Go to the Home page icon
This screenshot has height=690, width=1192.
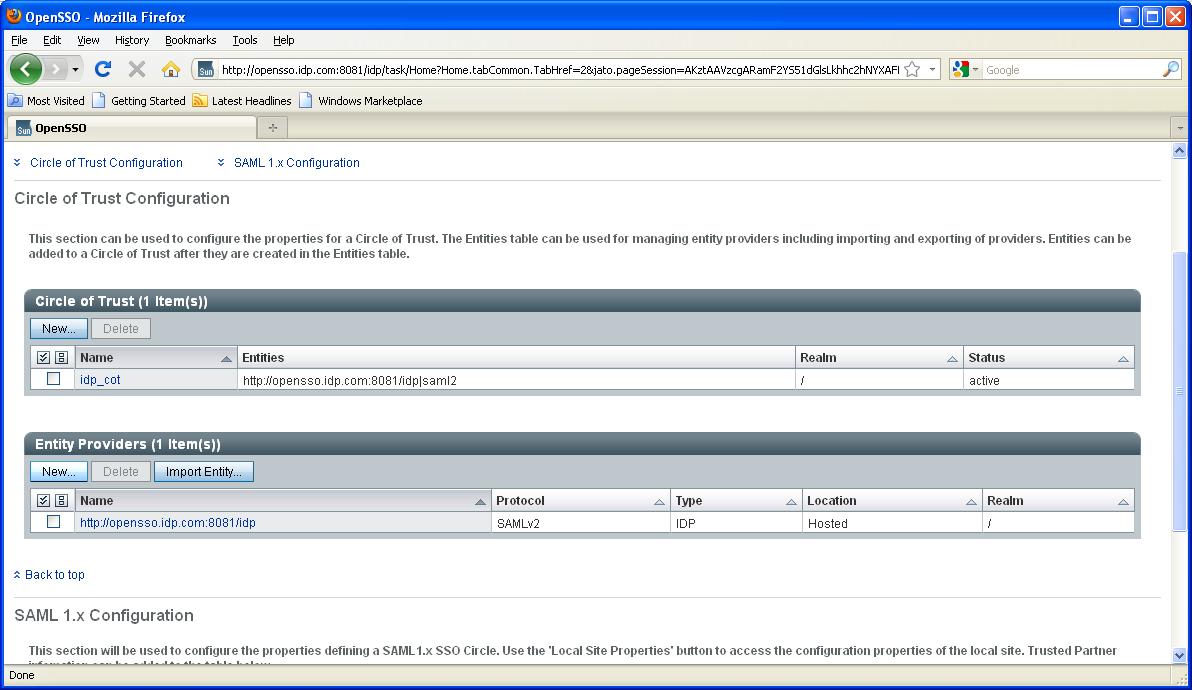pyautogui.click(x=170, y=70)
